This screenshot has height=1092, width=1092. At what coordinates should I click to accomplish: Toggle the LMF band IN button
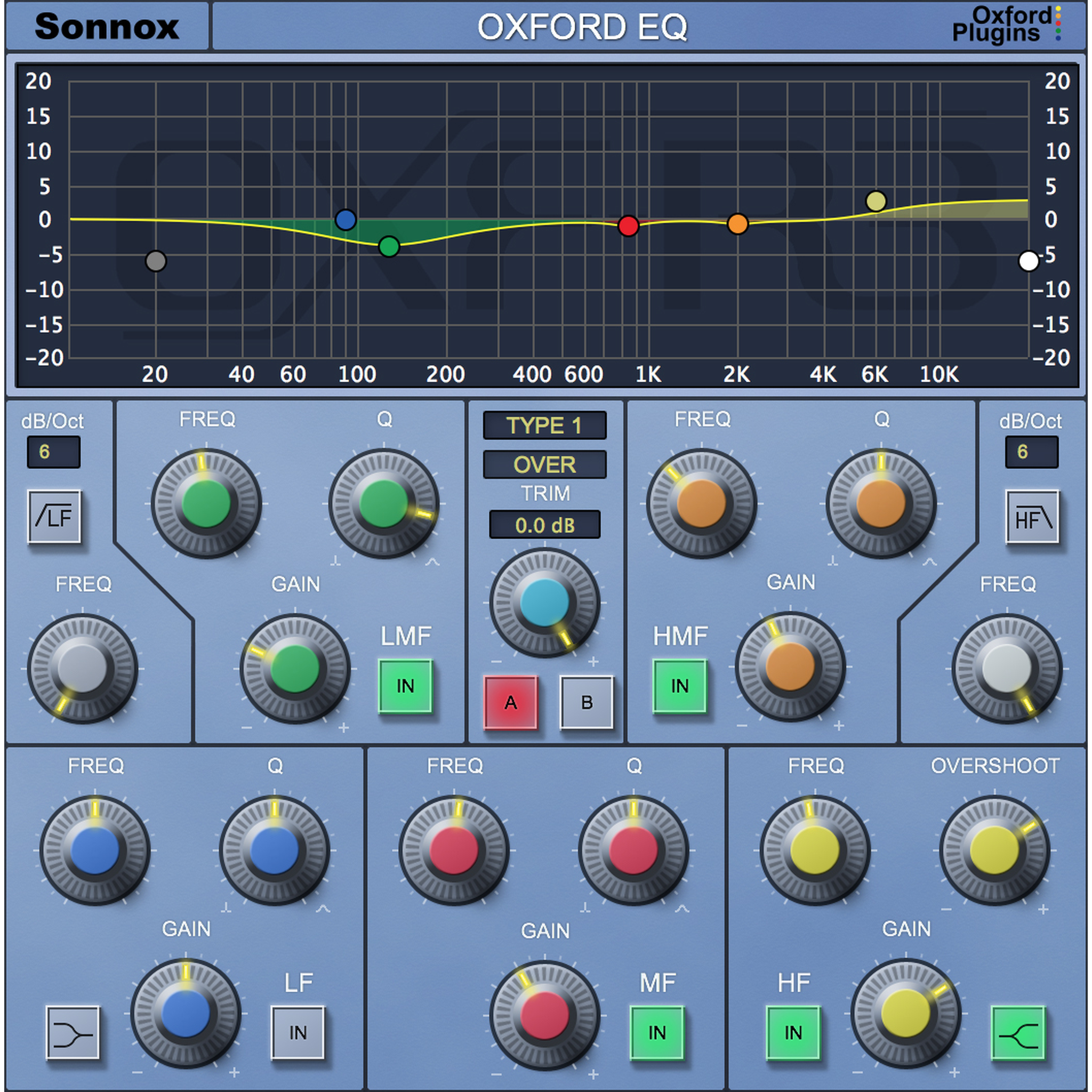point(405,686)
